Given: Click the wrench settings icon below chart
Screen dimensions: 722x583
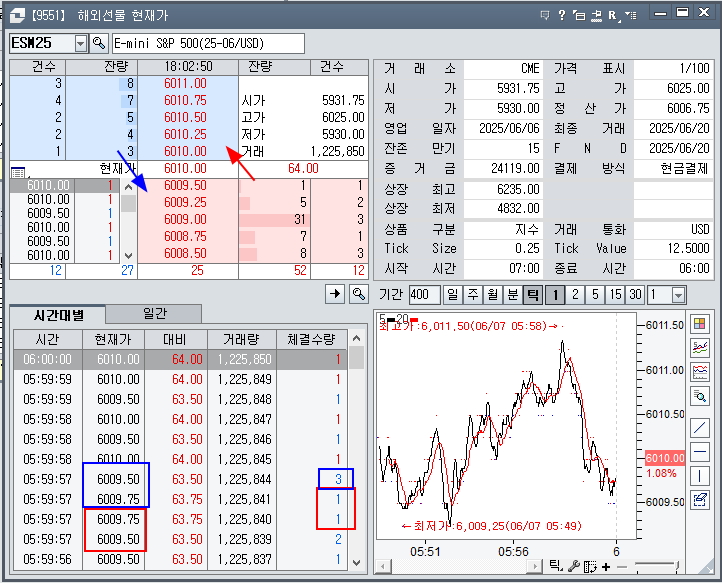Looking at the screenshot, I should pyautogui.click(x=573, y=567).
